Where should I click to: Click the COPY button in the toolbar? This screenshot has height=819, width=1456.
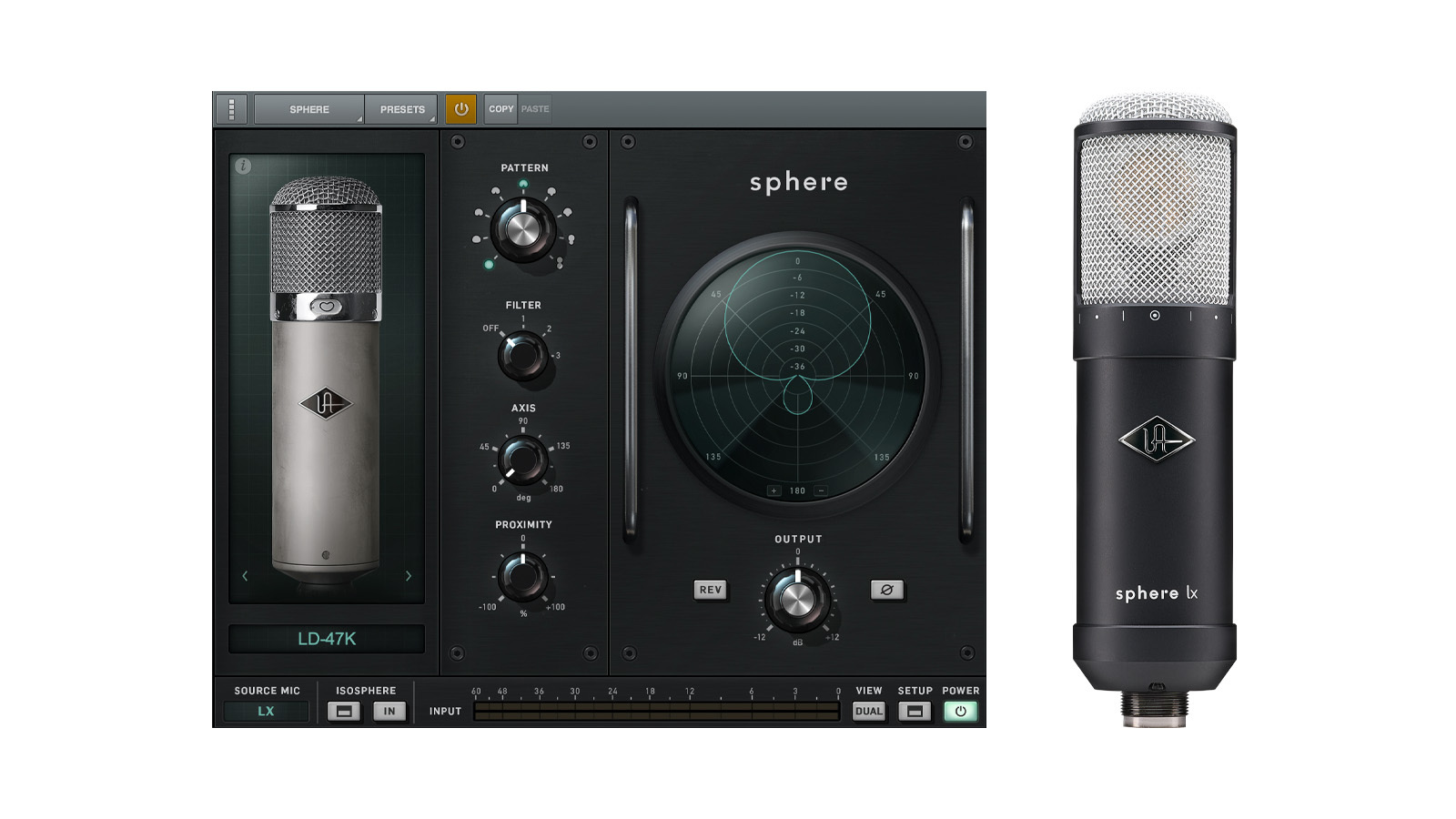[501, 109]
